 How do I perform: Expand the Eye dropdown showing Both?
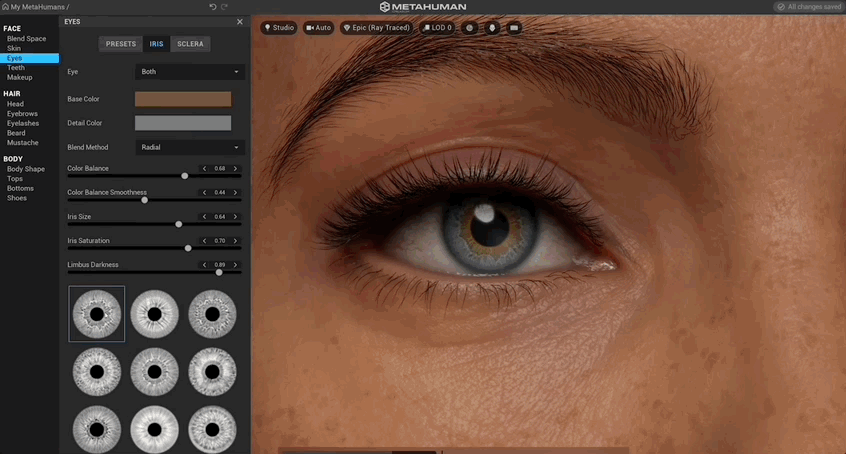pos(189,72)
